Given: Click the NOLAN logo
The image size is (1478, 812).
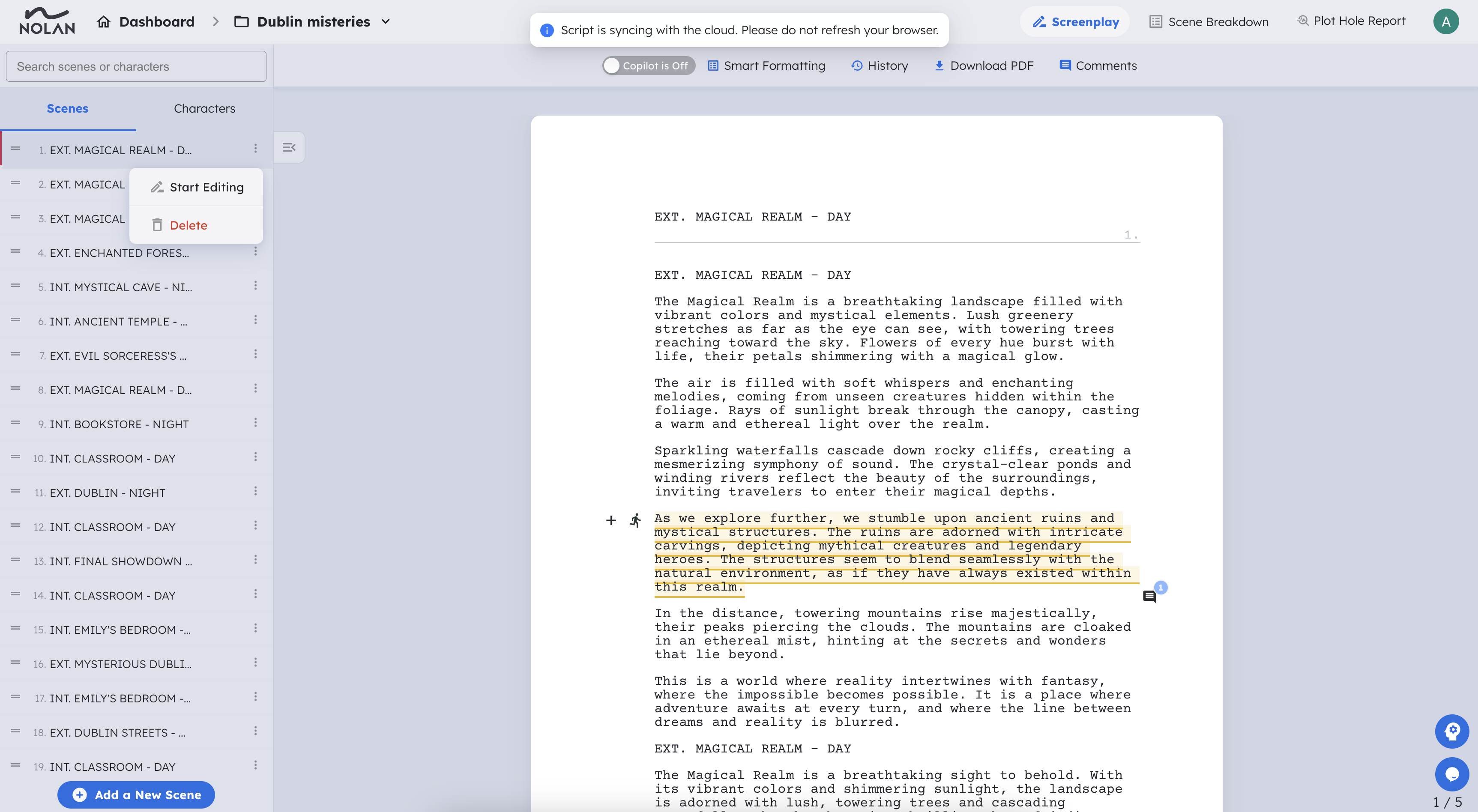Looking at the screenshot, I should coord(47,22).
